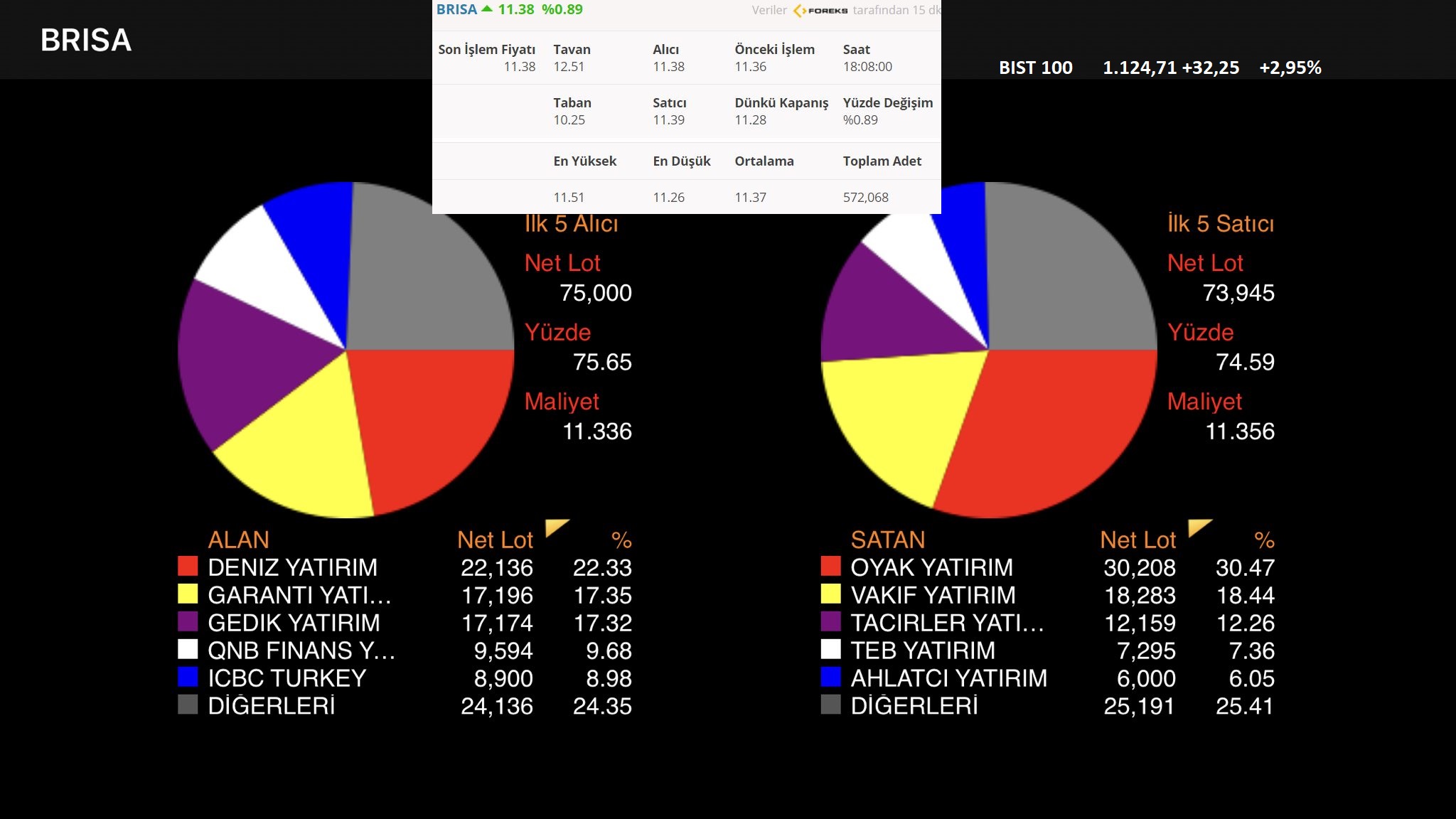The image size is (1456, 819).
Task: Click the % header in buyers table
Action: tap(621, 540)
